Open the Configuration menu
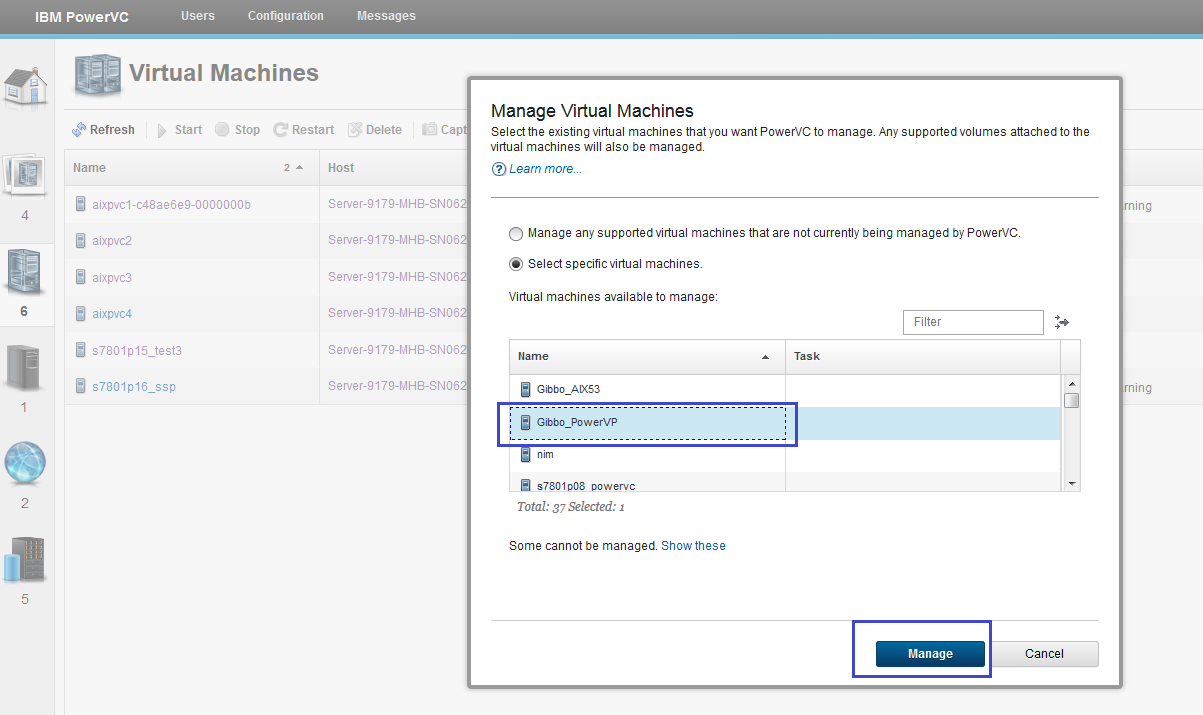The height and width of the screenshot is (715, 1203). 286,16
